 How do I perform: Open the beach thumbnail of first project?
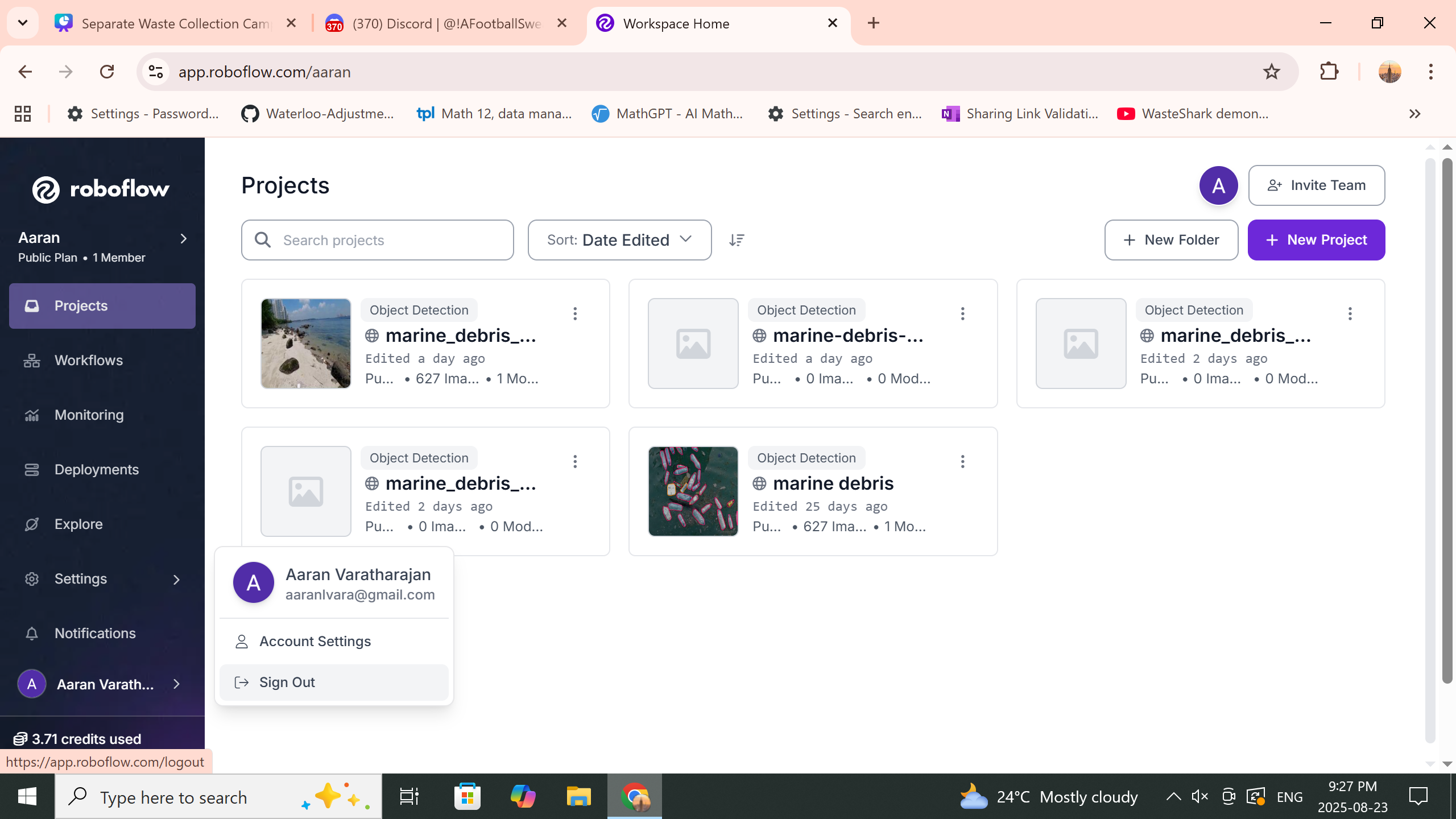point(306,344)
